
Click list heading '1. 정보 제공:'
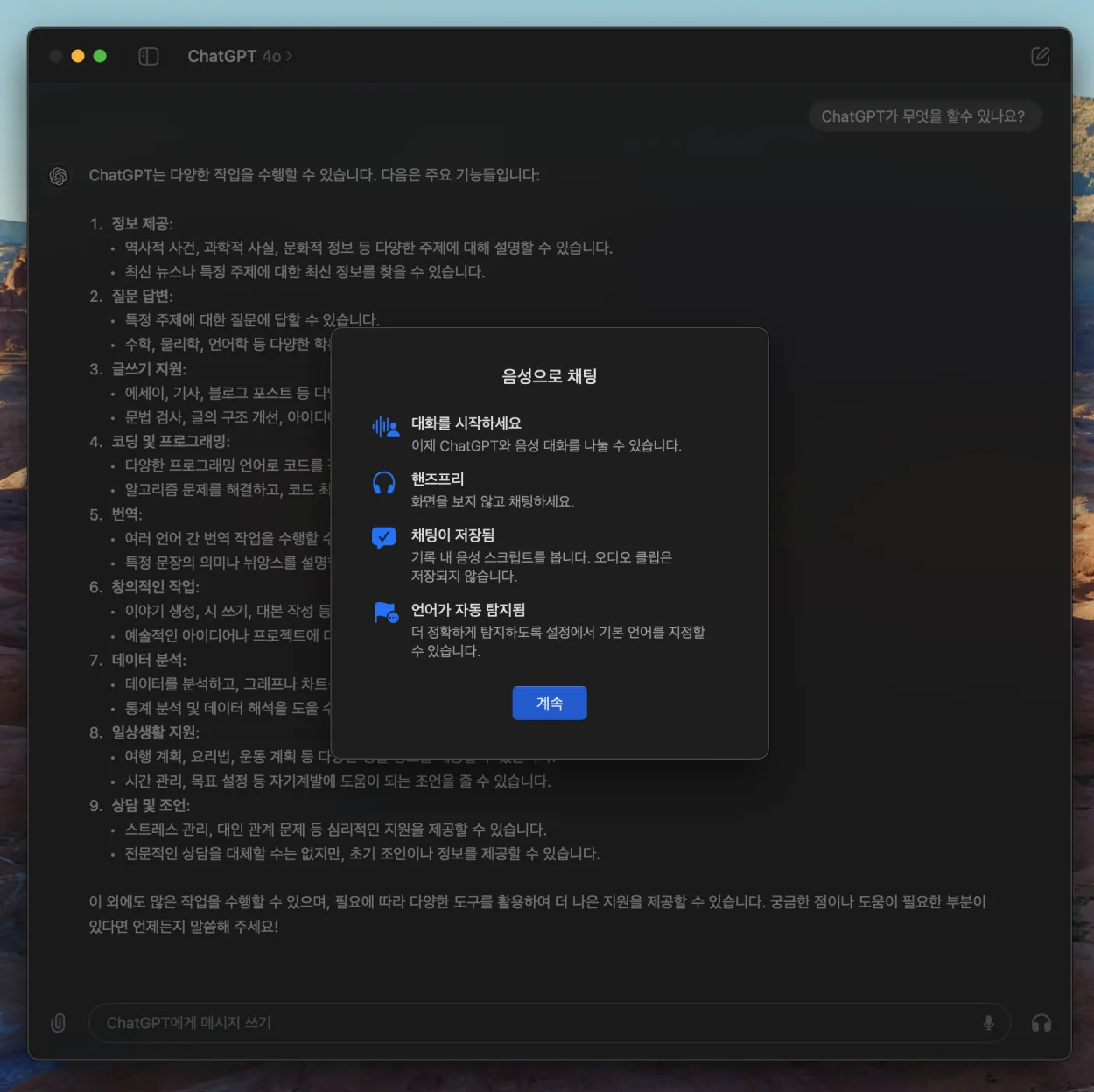pyautogui.click(x=132, y=224)
